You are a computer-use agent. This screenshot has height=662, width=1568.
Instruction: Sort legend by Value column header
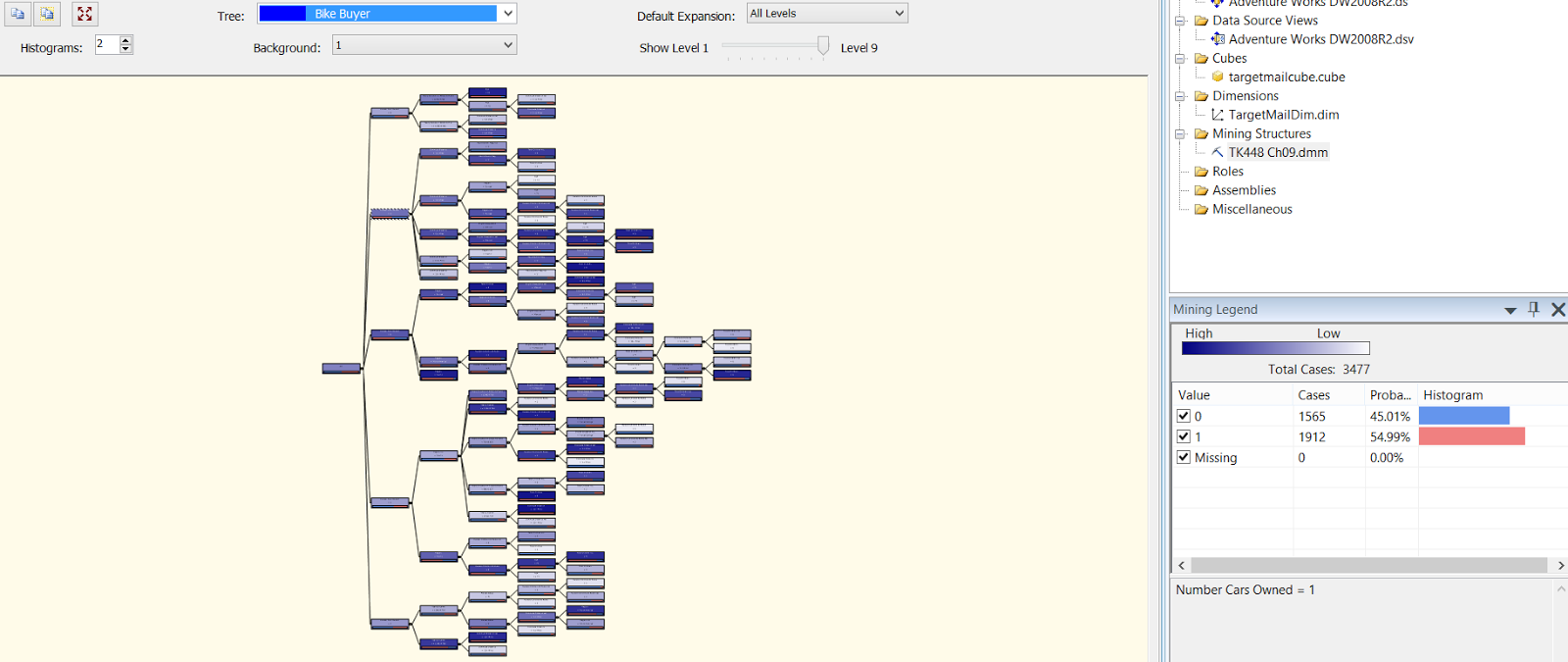coord(1233,395)
